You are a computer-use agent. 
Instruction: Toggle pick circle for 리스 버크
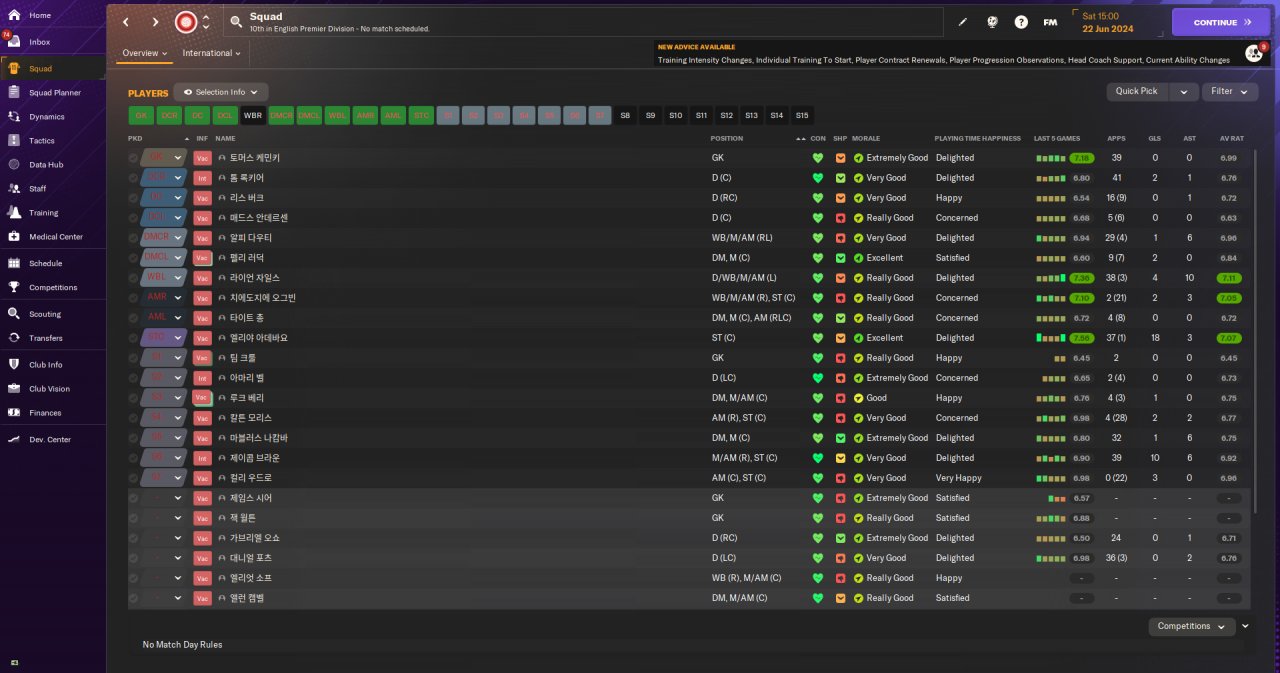pyautogui.click(x=134, y=198)
